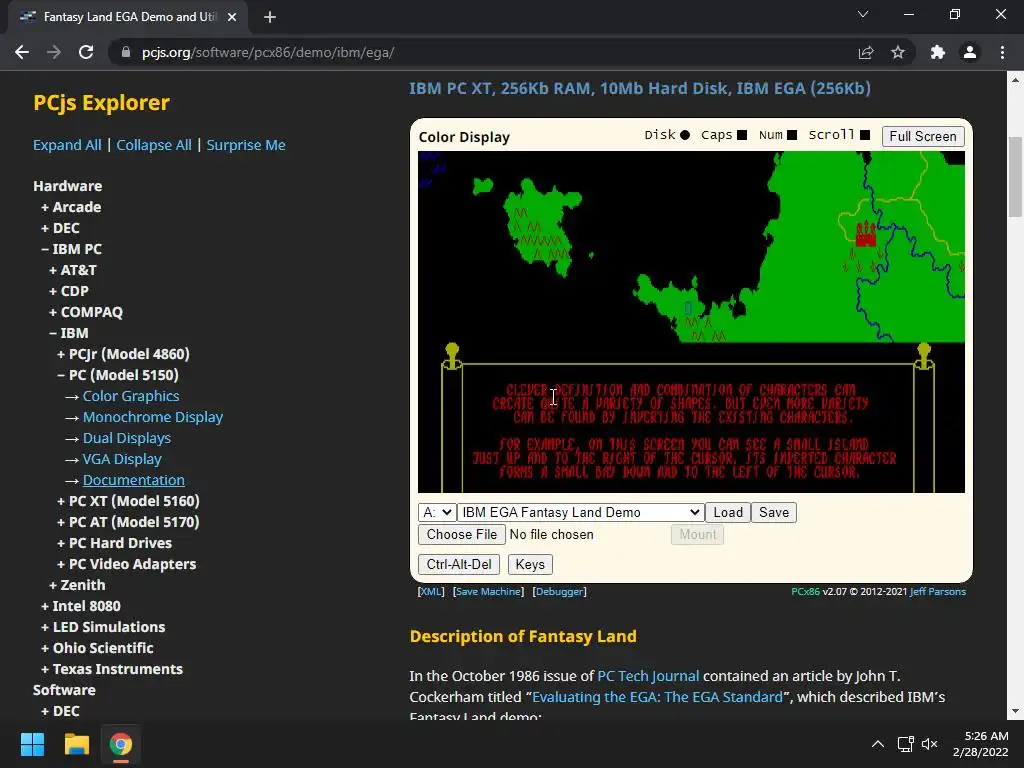Open the Monochrome Display link
Viewport: 1024px width, 768px height.
click(x=153, y=417)
